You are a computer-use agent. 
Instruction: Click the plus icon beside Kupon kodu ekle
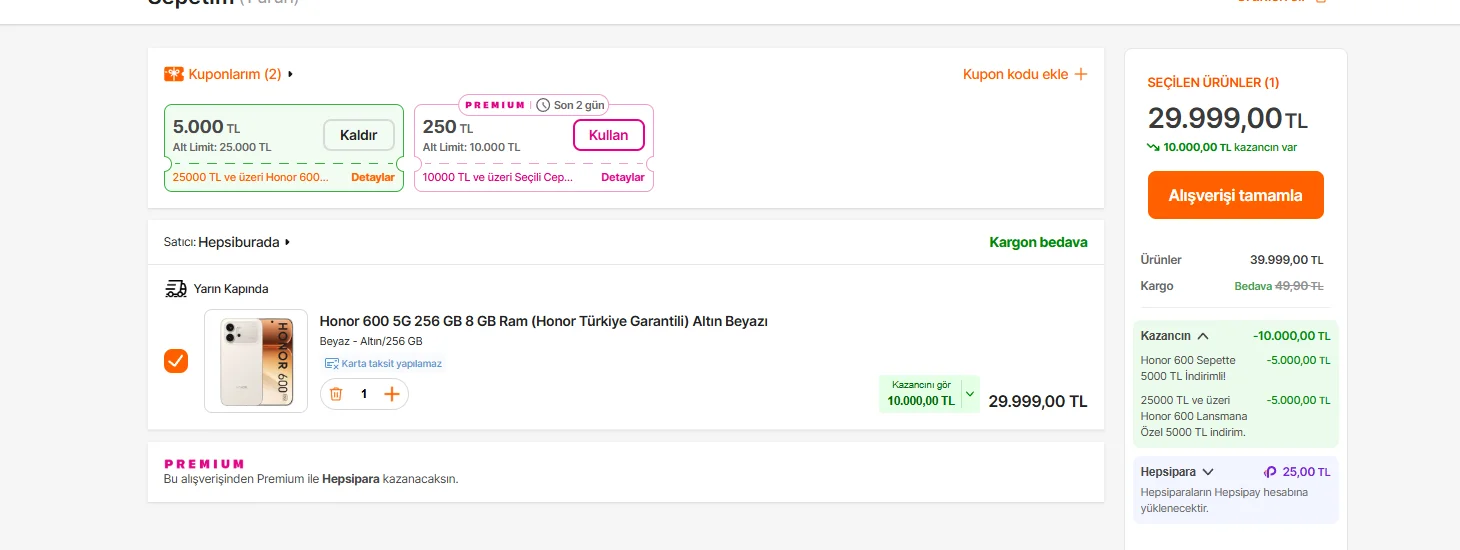point(1080,74)
